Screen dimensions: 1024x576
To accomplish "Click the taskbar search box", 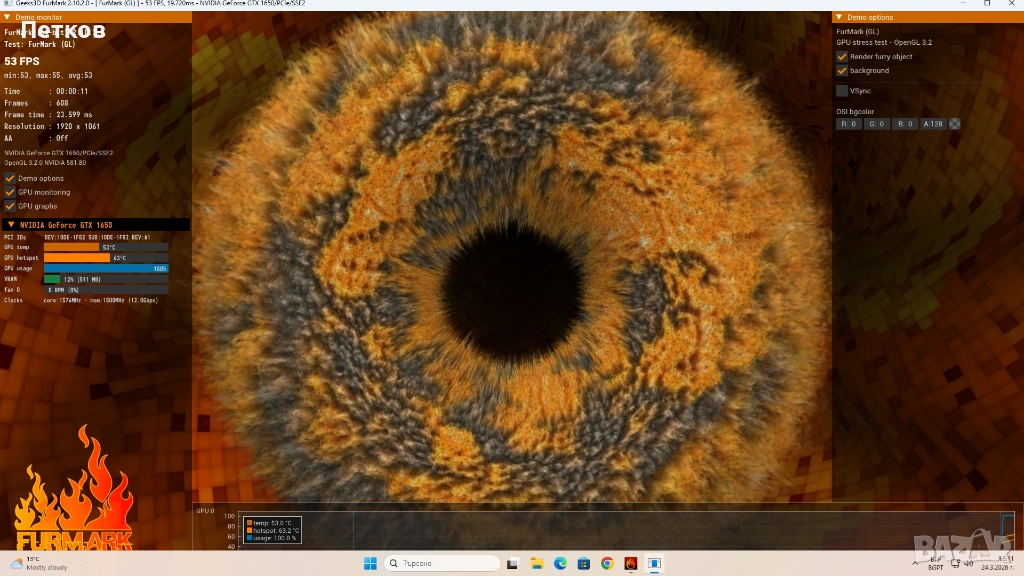I will [x=440, y=563].
